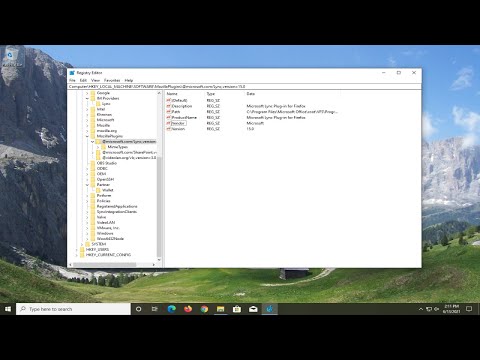Select the @microsoft.com/SharePoint key

point(129,152)
